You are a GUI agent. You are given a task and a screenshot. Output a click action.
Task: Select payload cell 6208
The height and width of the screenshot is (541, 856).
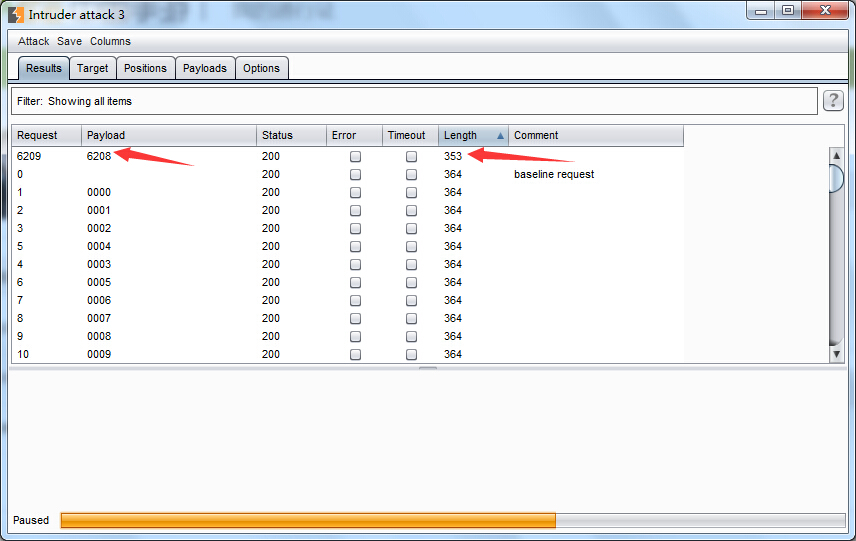[x=99, y=156]
